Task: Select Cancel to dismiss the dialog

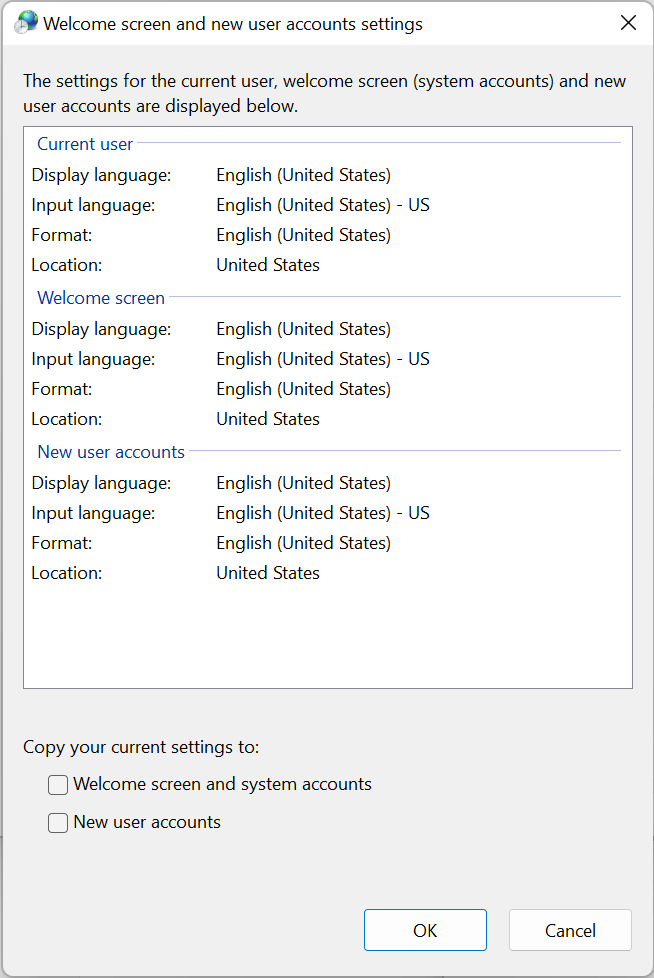Action: [570, 930]
